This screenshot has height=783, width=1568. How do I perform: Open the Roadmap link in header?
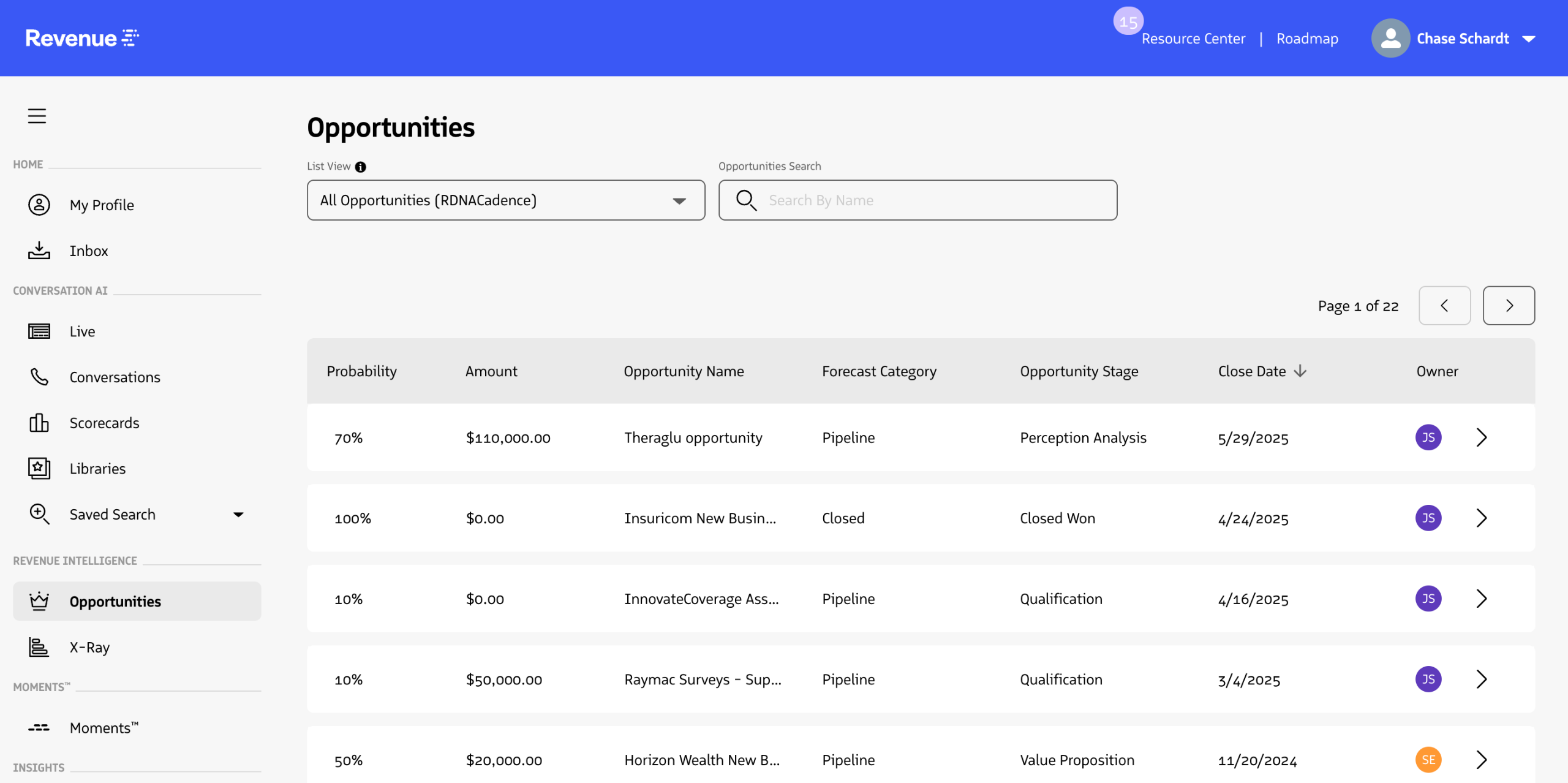point(1306,39)
